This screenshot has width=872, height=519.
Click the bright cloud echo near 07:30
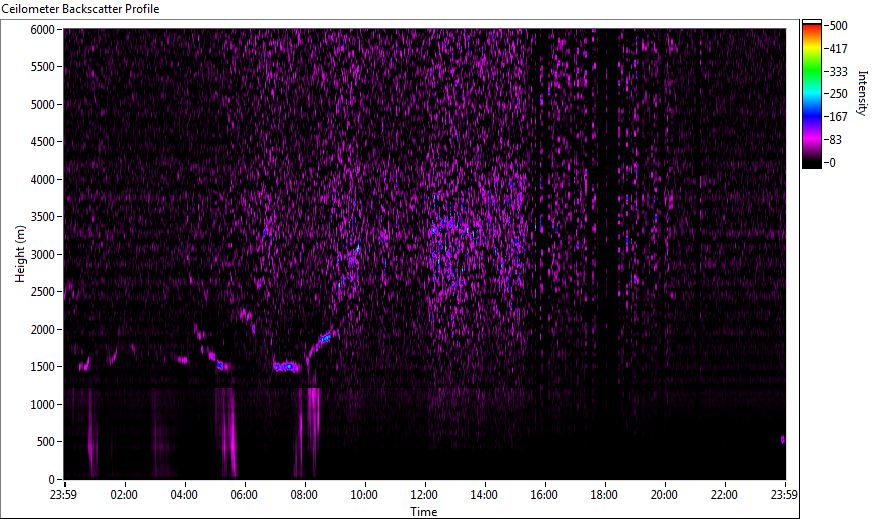(286, 367)
